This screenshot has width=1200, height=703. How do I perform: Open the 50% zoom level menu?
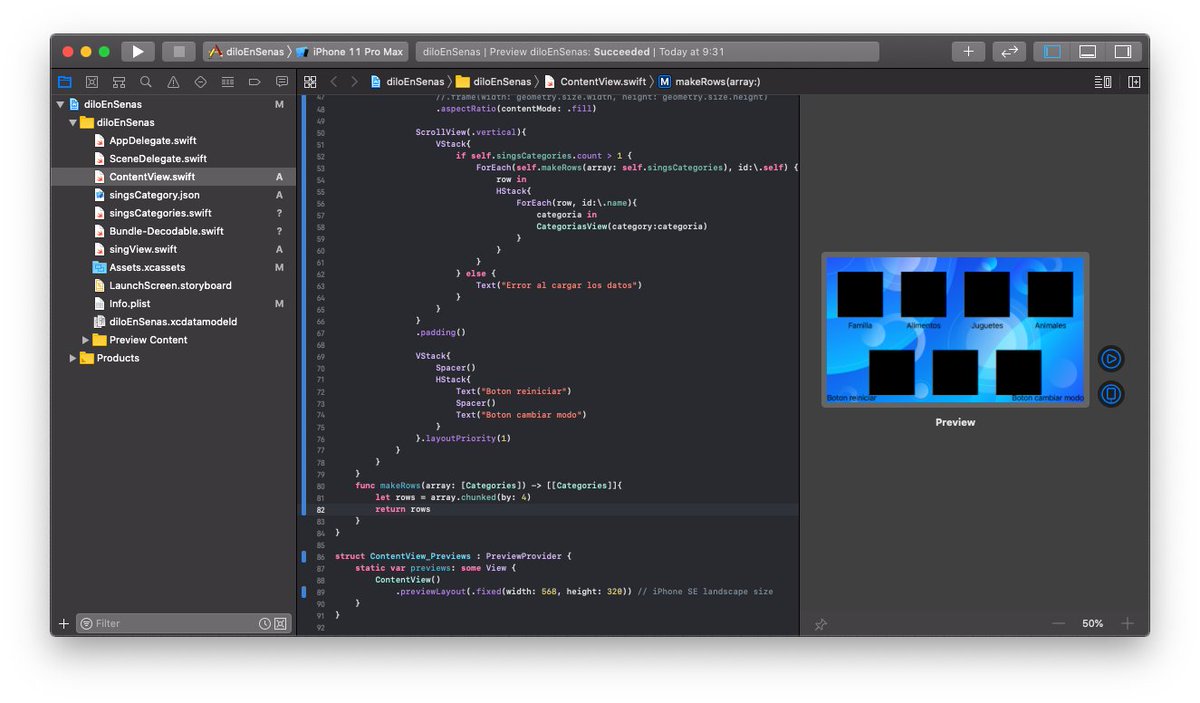pyautogui.click(x=1093, y=623)
